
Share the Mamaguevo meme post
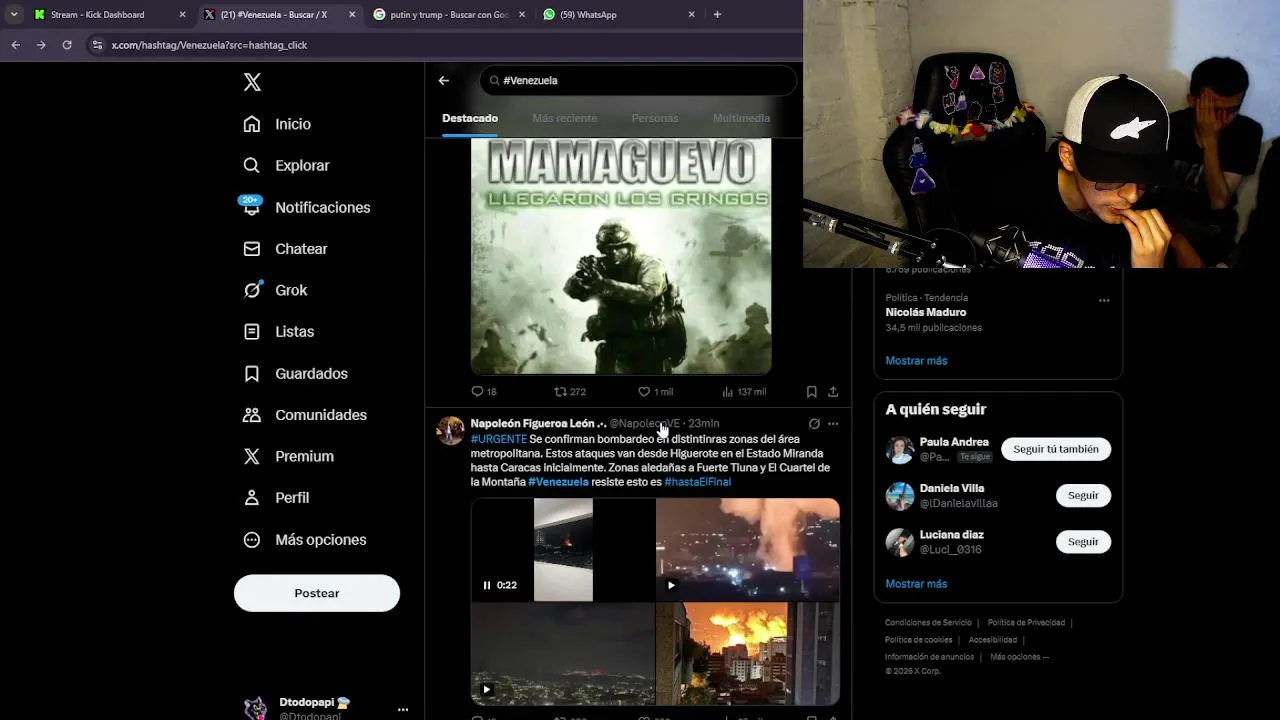(x=833, y=392)
